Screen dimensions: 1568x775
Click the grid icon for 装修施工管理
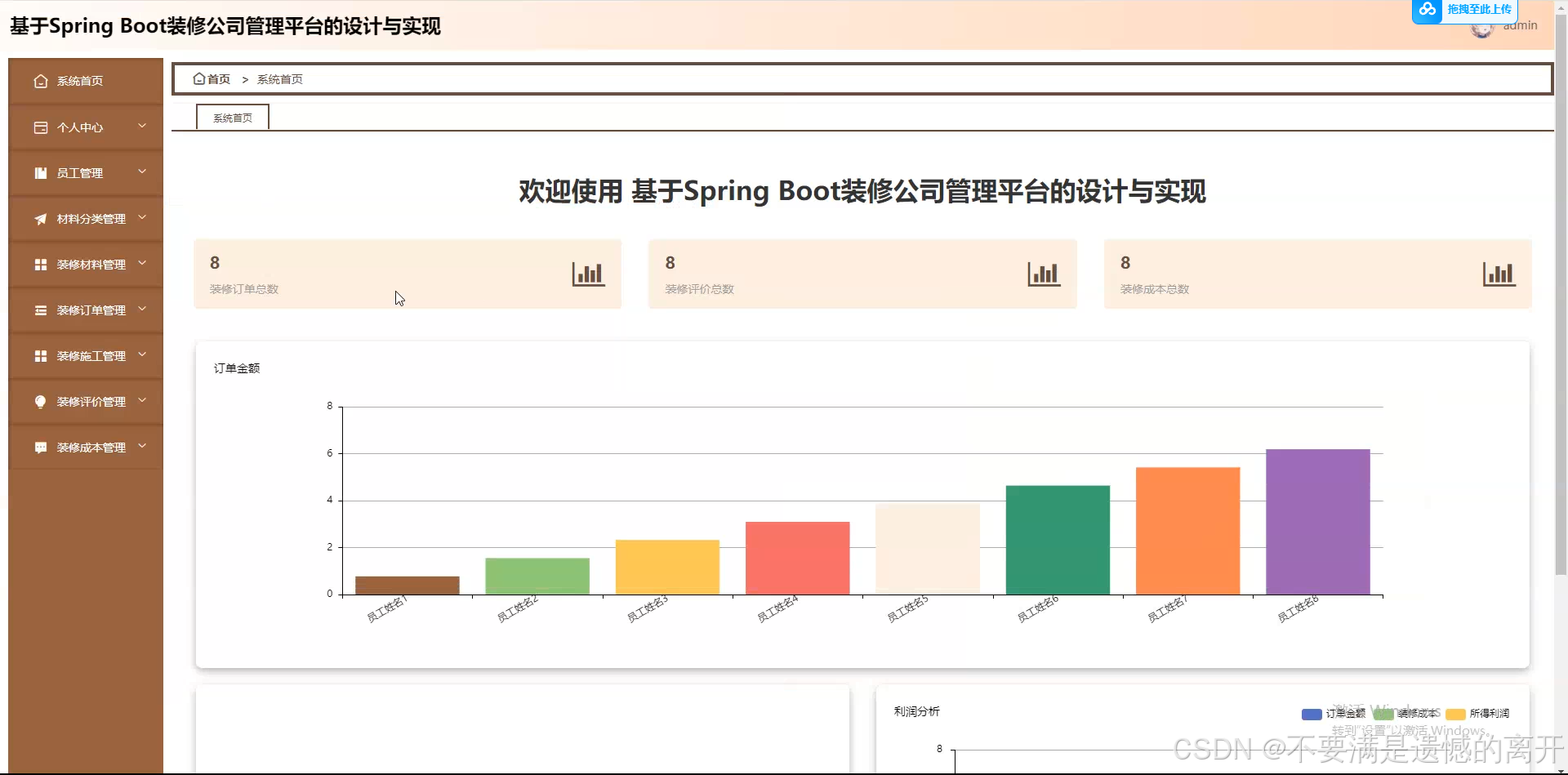coord(41,356)
